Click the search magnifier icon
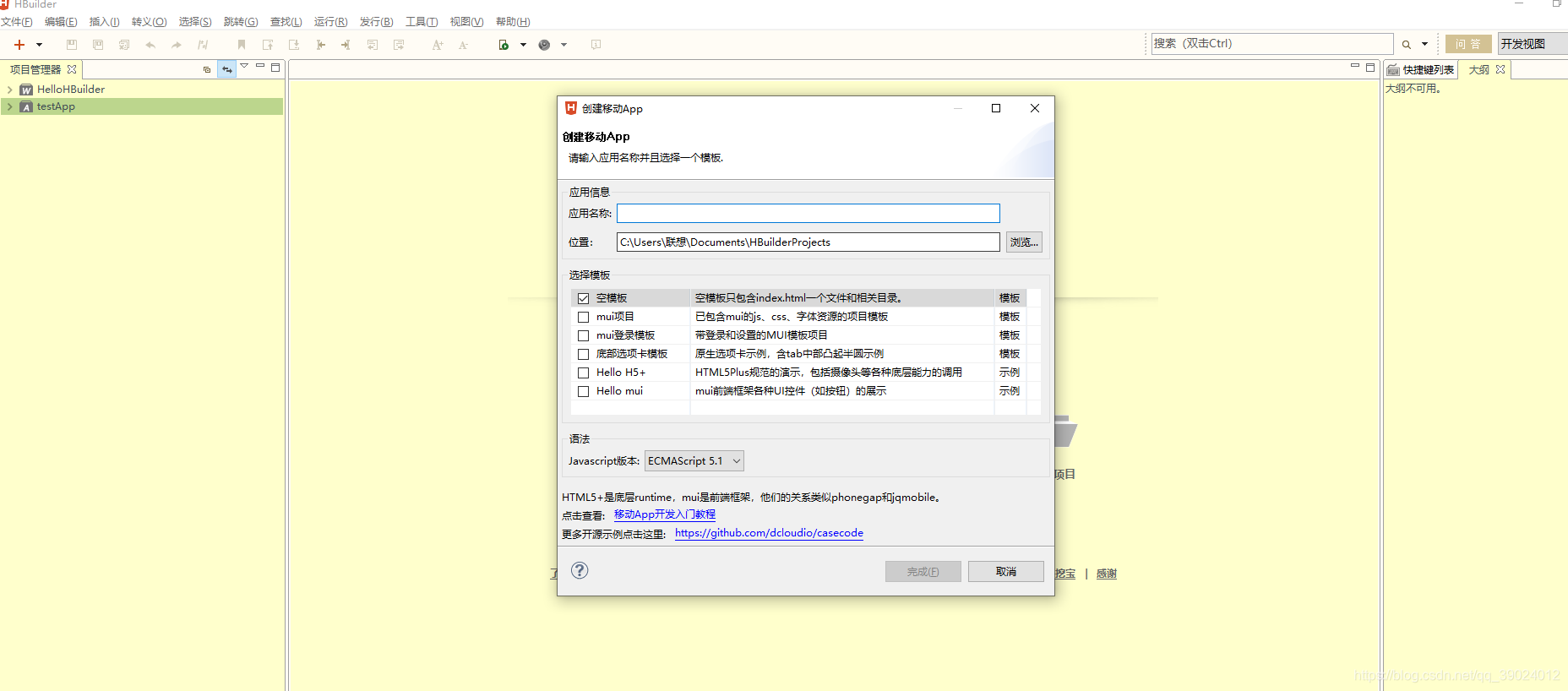This screenshot has height=691, width=1568. point(1407,44)
